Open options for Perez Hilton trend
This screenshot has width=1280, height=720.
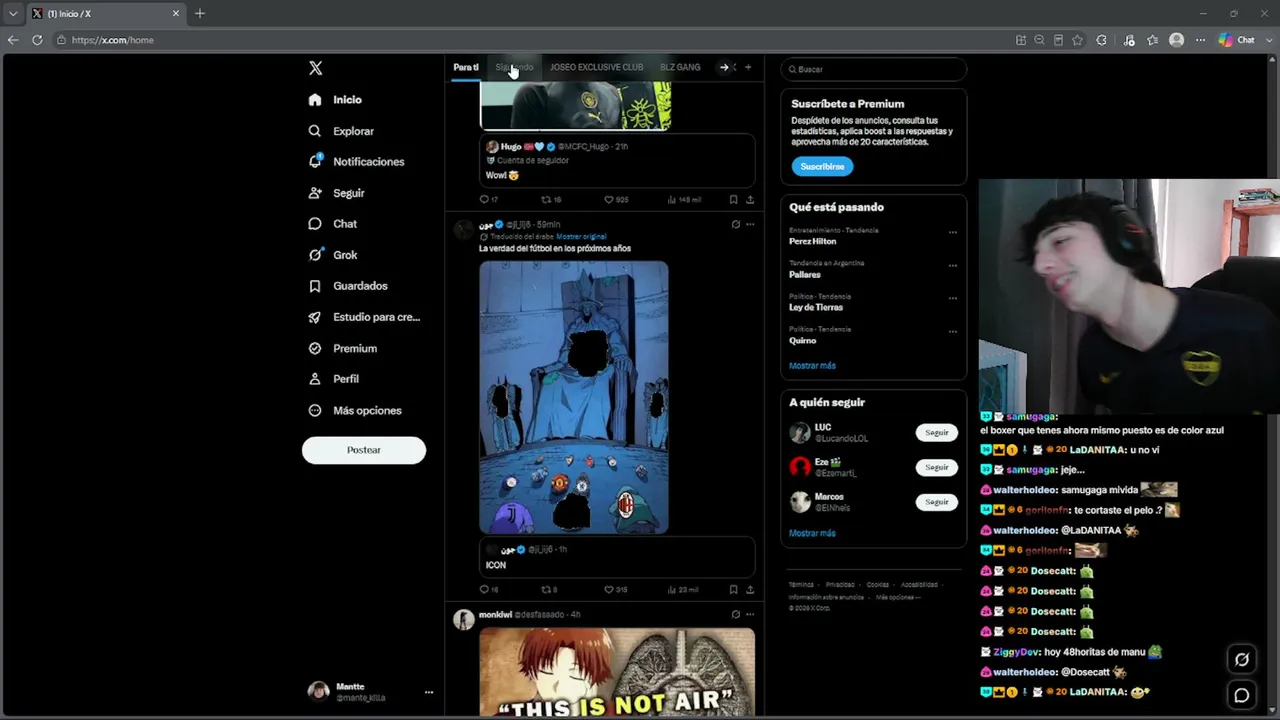coord(952,232)
